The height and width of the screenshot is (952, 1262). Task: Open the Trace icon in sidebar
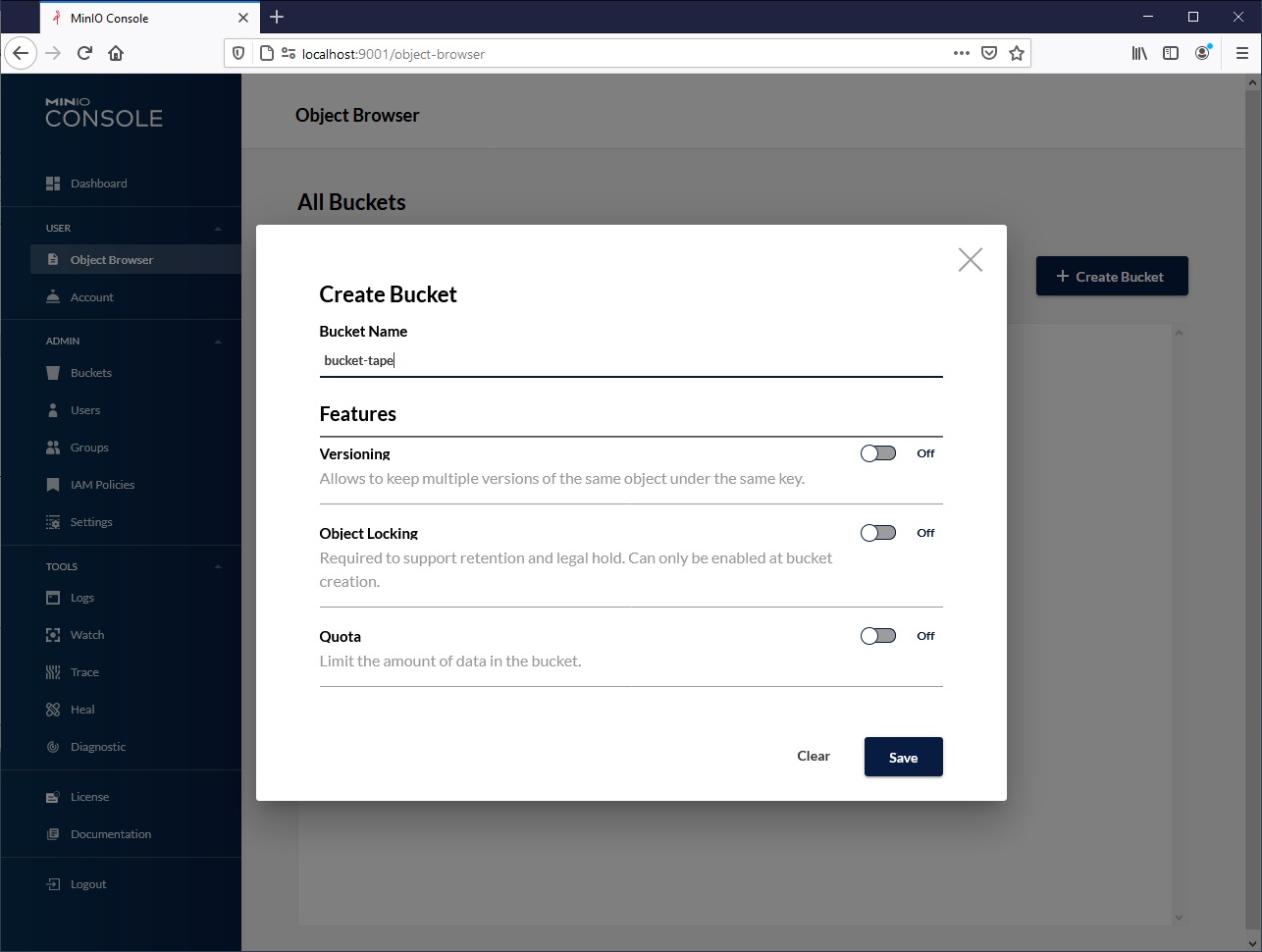click(x=53, y=672)
